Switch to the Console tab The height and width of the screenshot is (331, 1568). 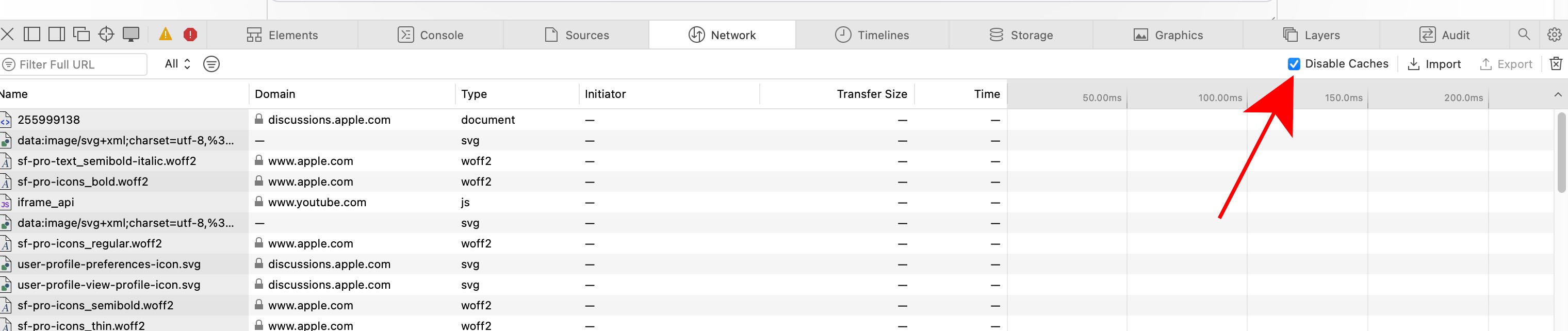coord(430,35)
